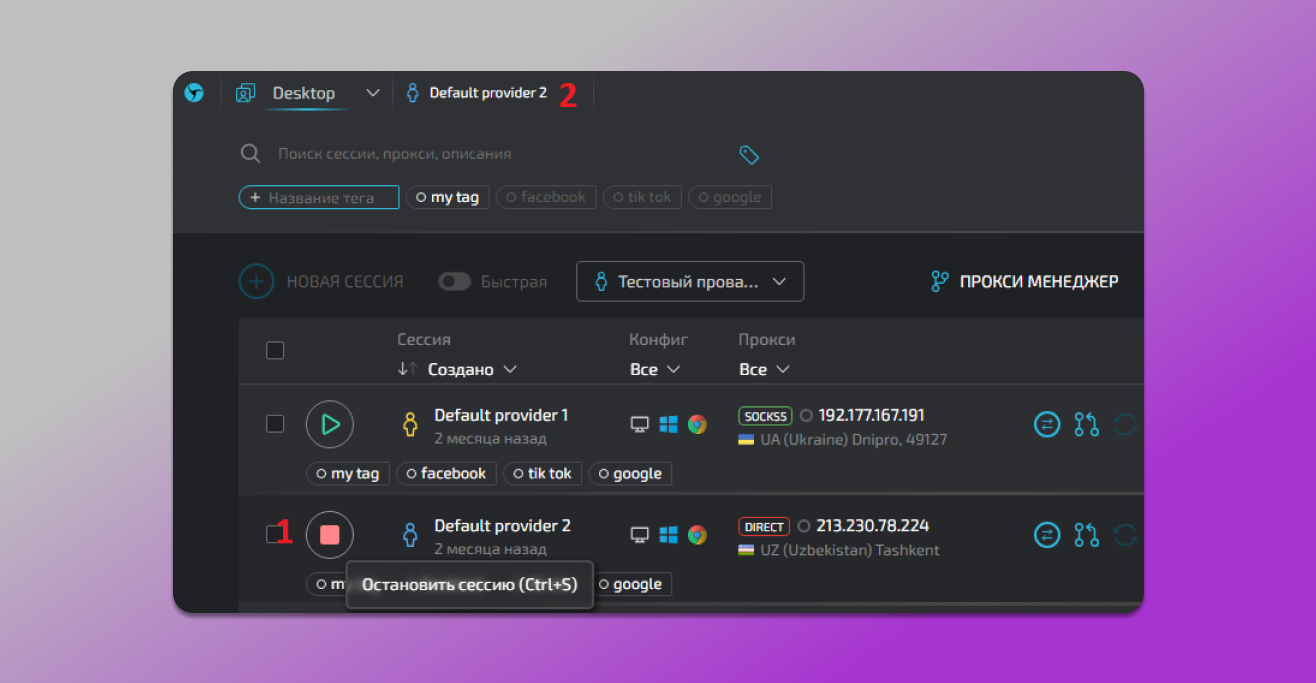This screenshot has height=683, width=1316.
Task: Toggle the Быстрая quick session switch
Action: click(455, 282)
